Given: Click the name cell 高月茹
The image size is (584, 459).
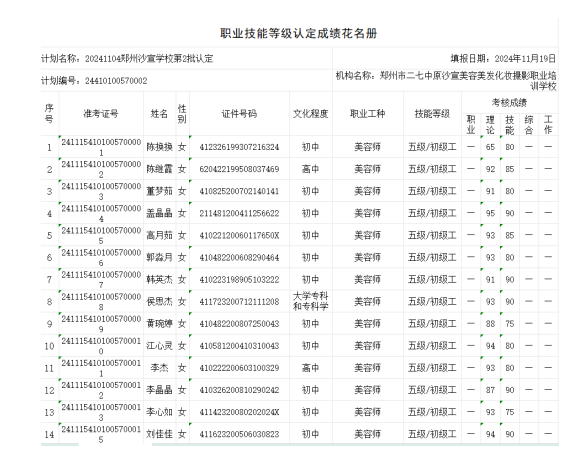Looking at the screenshot, I should click(x=159, y=235).
